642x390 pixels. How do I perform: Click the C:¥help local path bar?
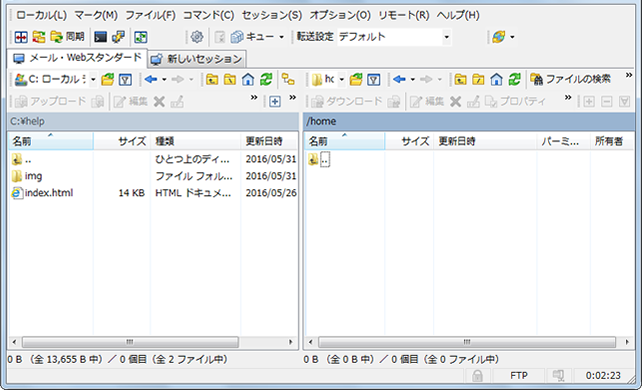coord(153,122)
